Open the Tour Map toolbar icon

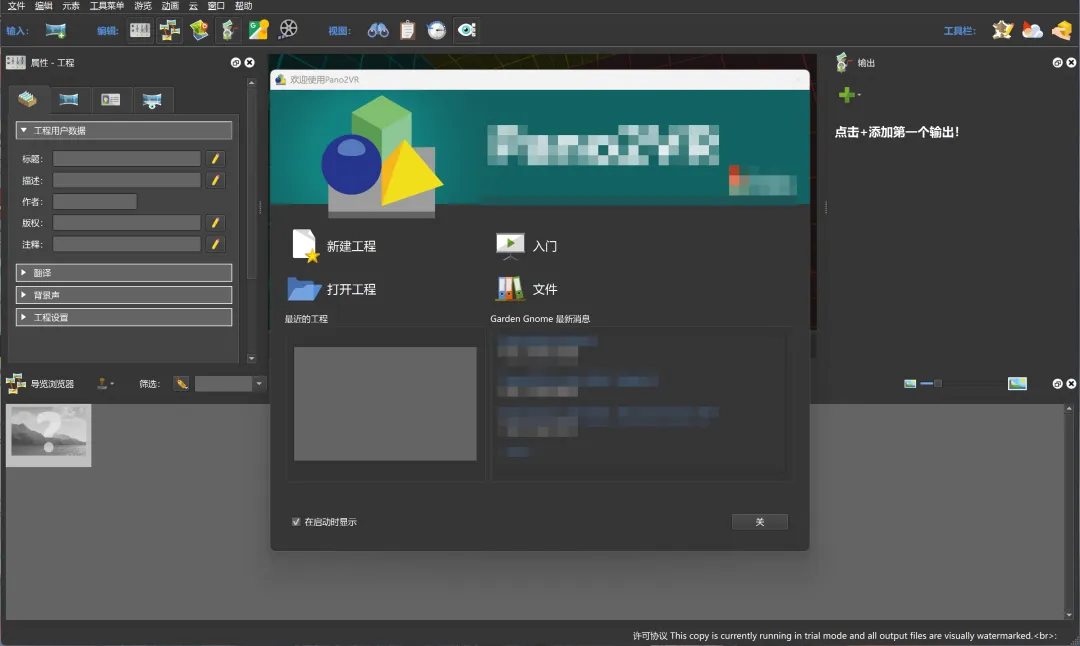tap(199, 30)
